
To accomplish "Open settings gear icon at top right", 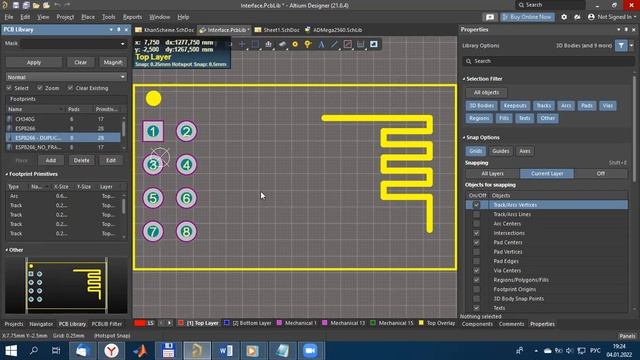I will point(564,17).
